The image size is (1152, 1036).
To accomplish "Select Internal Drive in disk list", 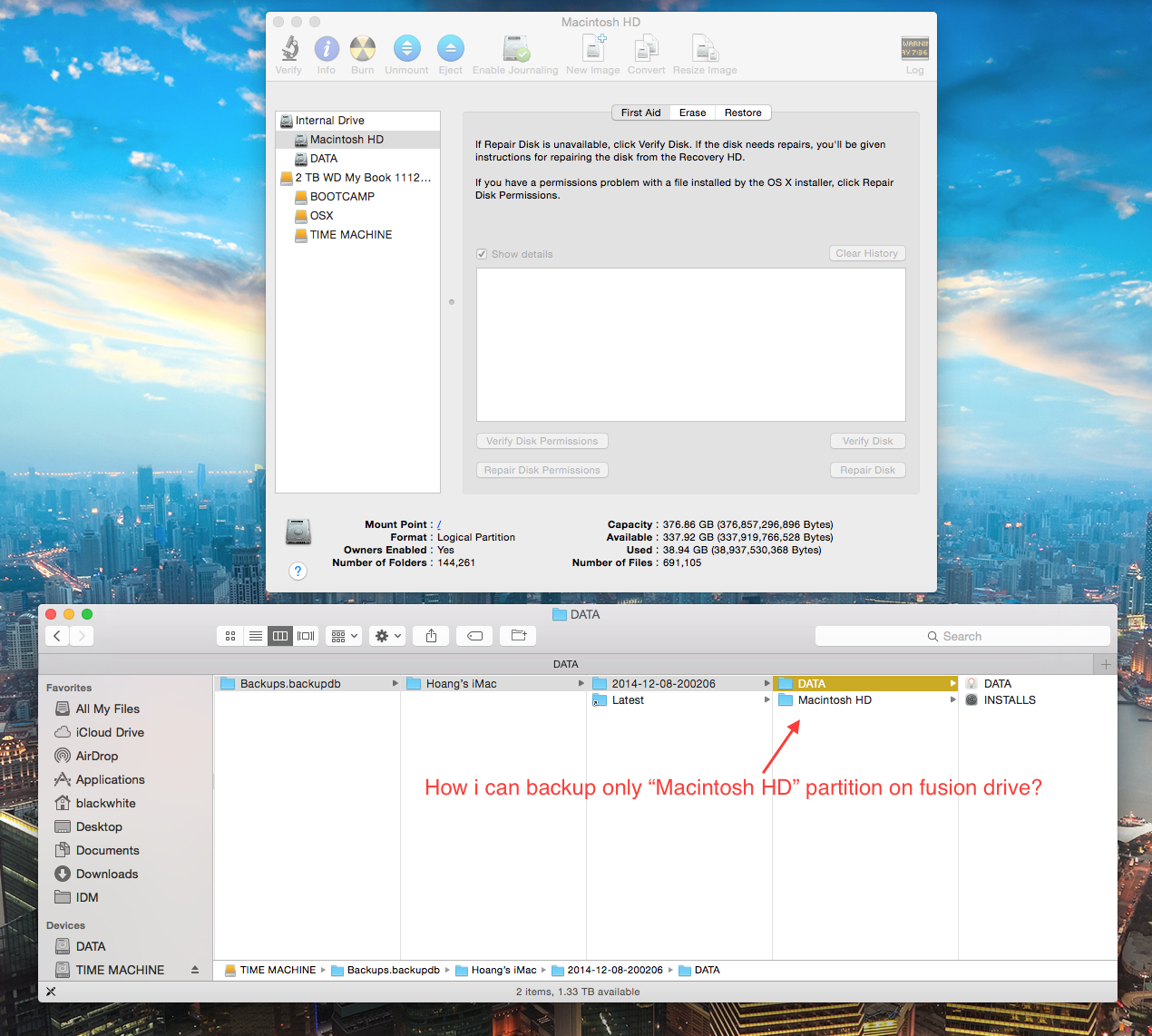I will (357, 121).
